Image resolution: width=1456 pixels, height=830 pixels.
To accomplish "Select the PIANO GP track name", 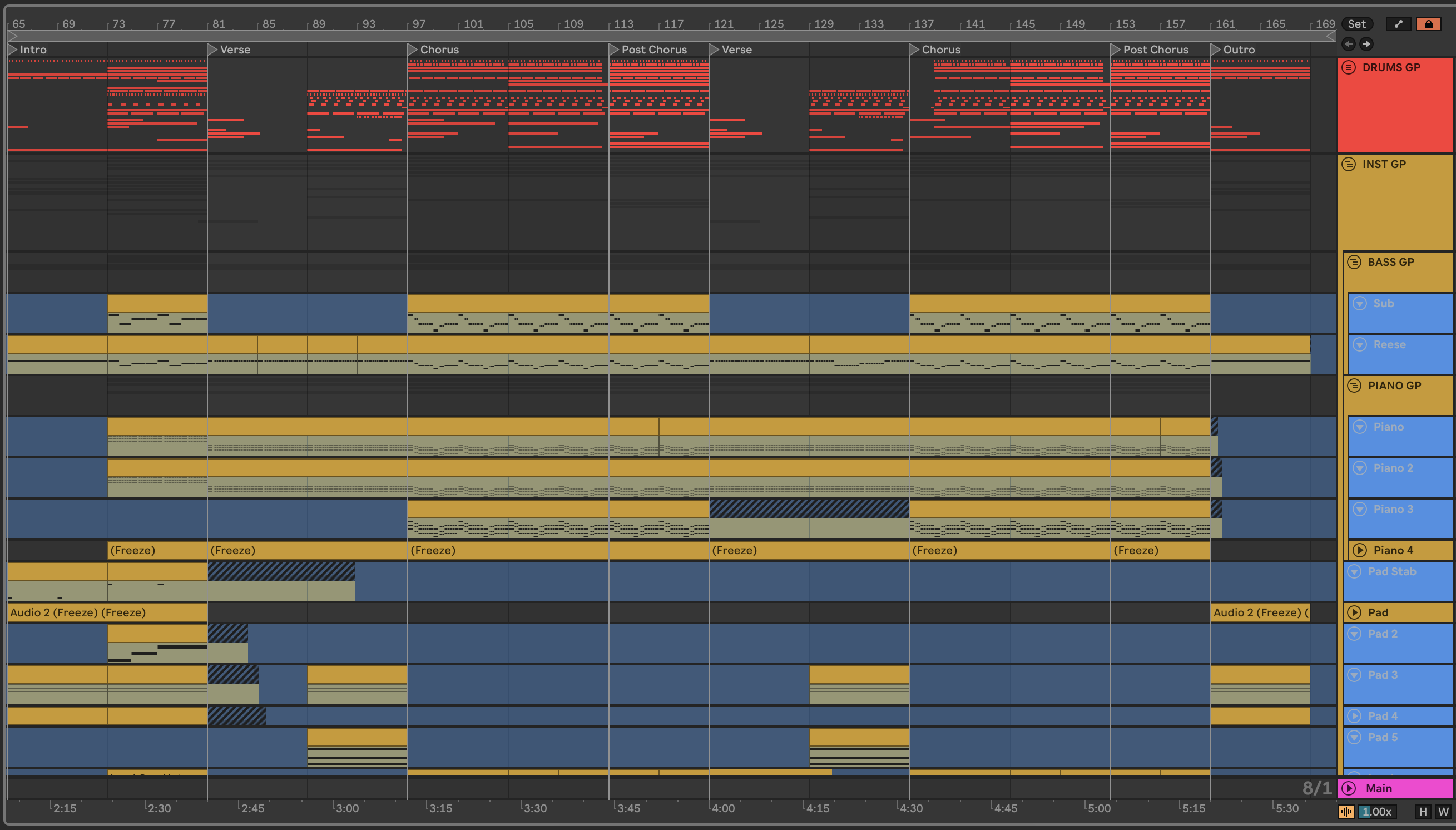I will click(x=1394, y=386).
